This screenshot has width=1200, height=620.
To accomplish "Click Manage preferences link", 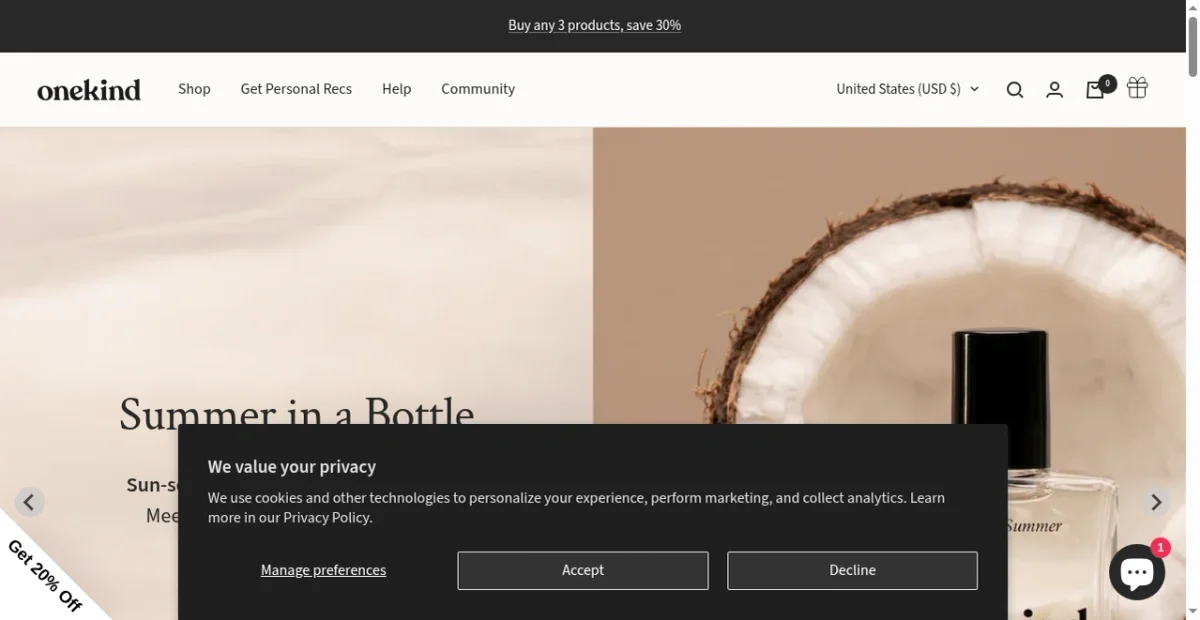I will coord(323,570).
